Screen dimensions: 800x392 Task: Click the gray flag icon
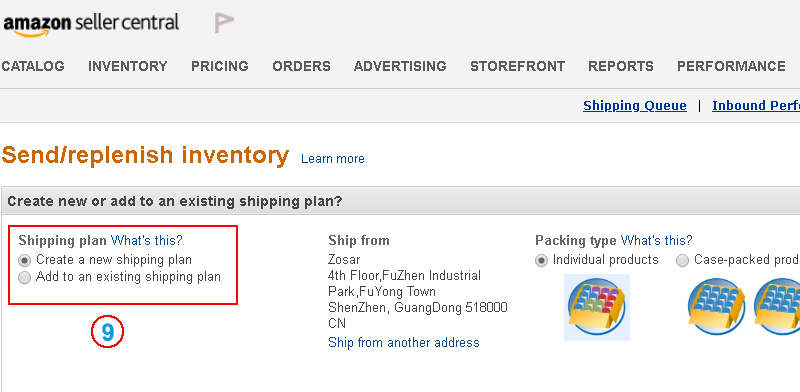(224, 23)
